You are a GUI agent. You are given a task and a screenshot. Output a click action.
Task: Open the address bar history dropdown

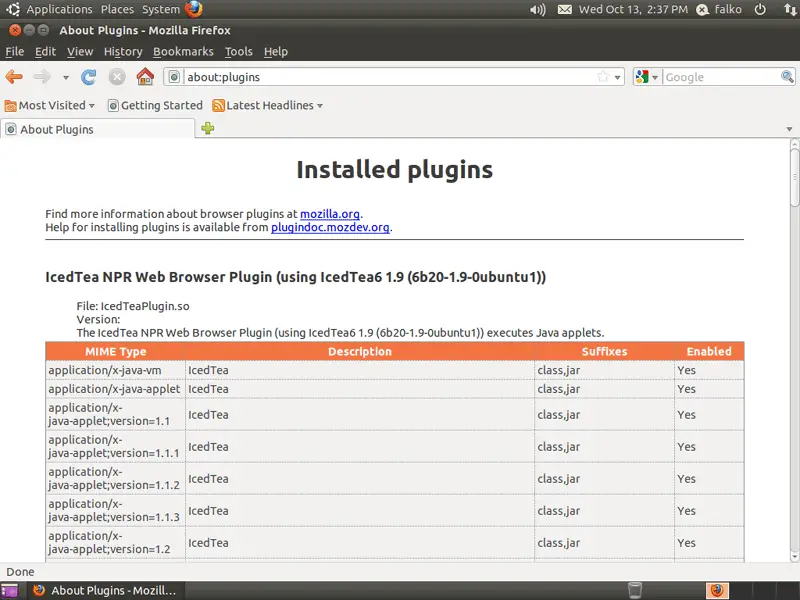click(x=617, y=78)
